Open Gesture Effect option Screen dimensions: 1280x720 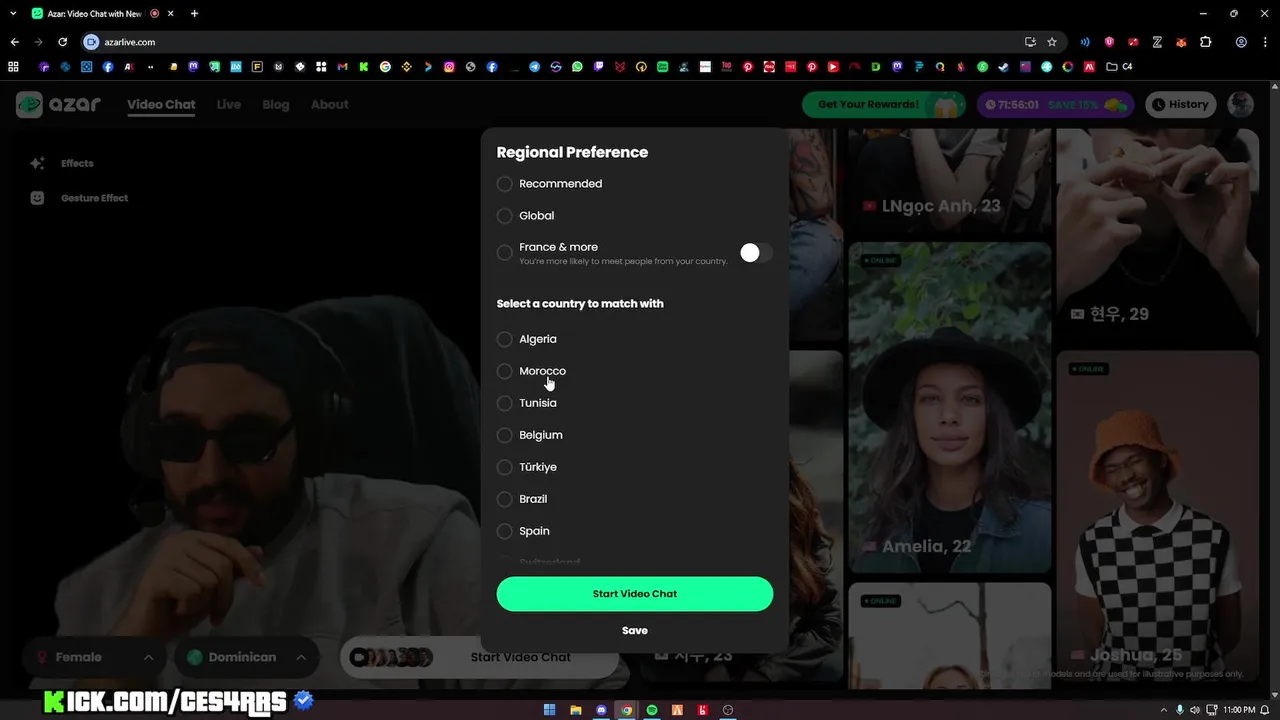click(79, 198)
